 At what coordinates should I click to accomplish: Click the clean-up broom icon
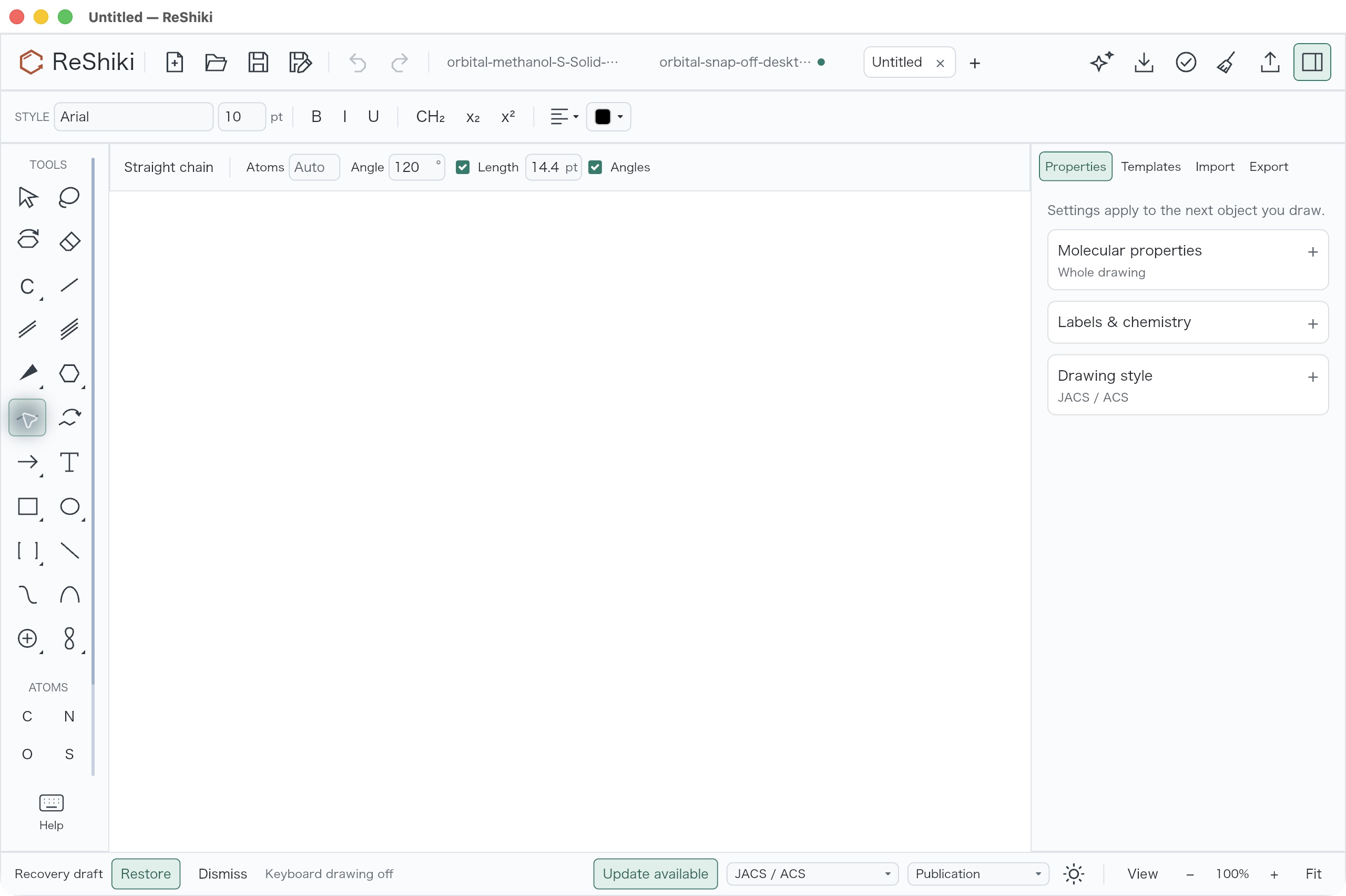(x=1227, y=62)
